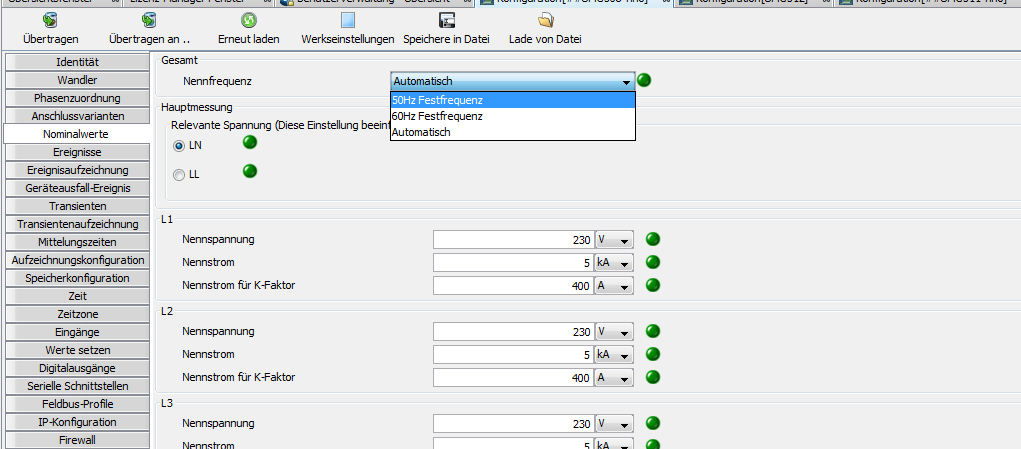Click green status LED beside Nennfrequenz
Image resolution: width=1021 pixels, height=449 pixels.
pos(644,80)
